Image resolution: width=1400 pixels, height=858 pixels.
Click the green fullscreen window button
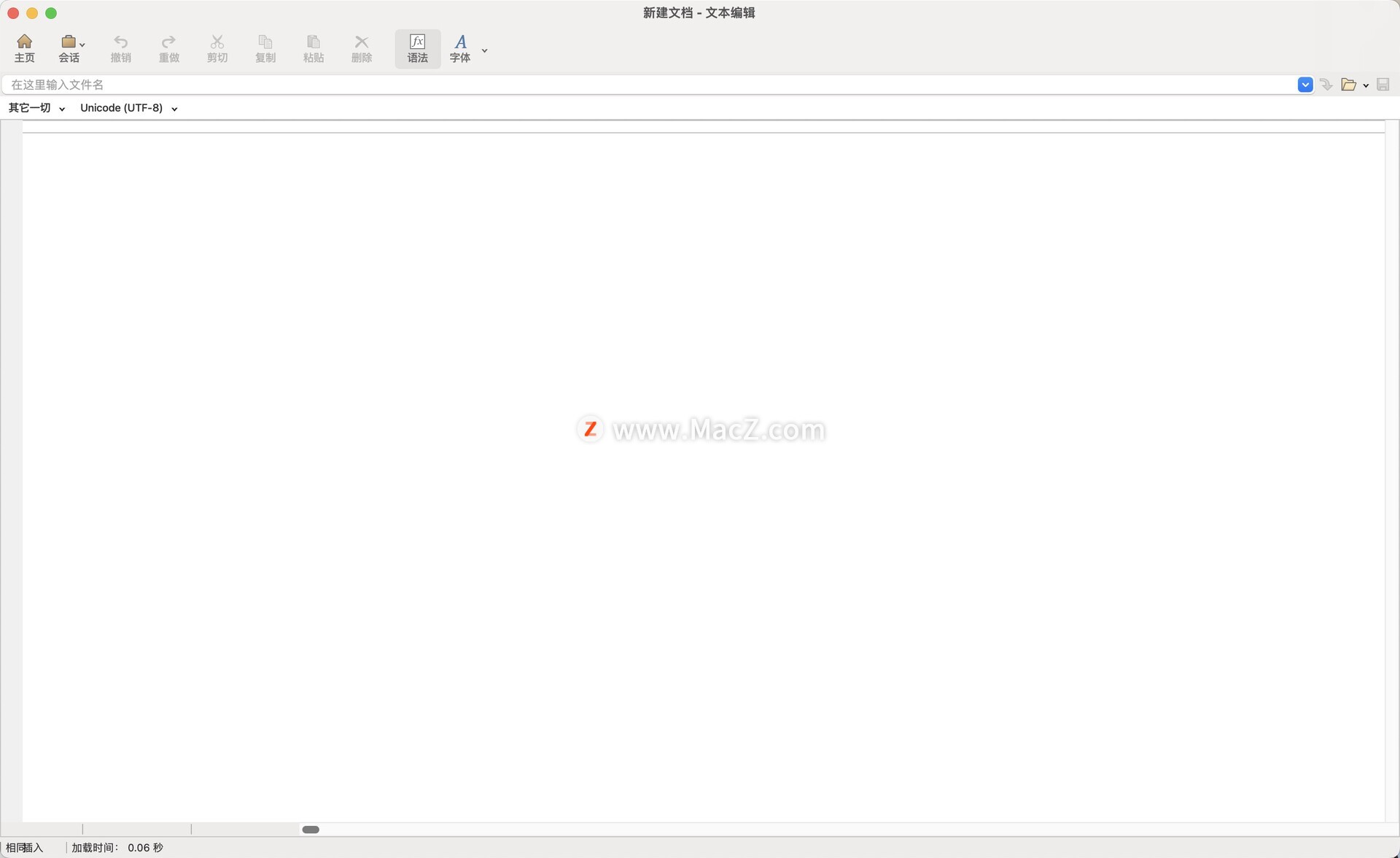51,13
